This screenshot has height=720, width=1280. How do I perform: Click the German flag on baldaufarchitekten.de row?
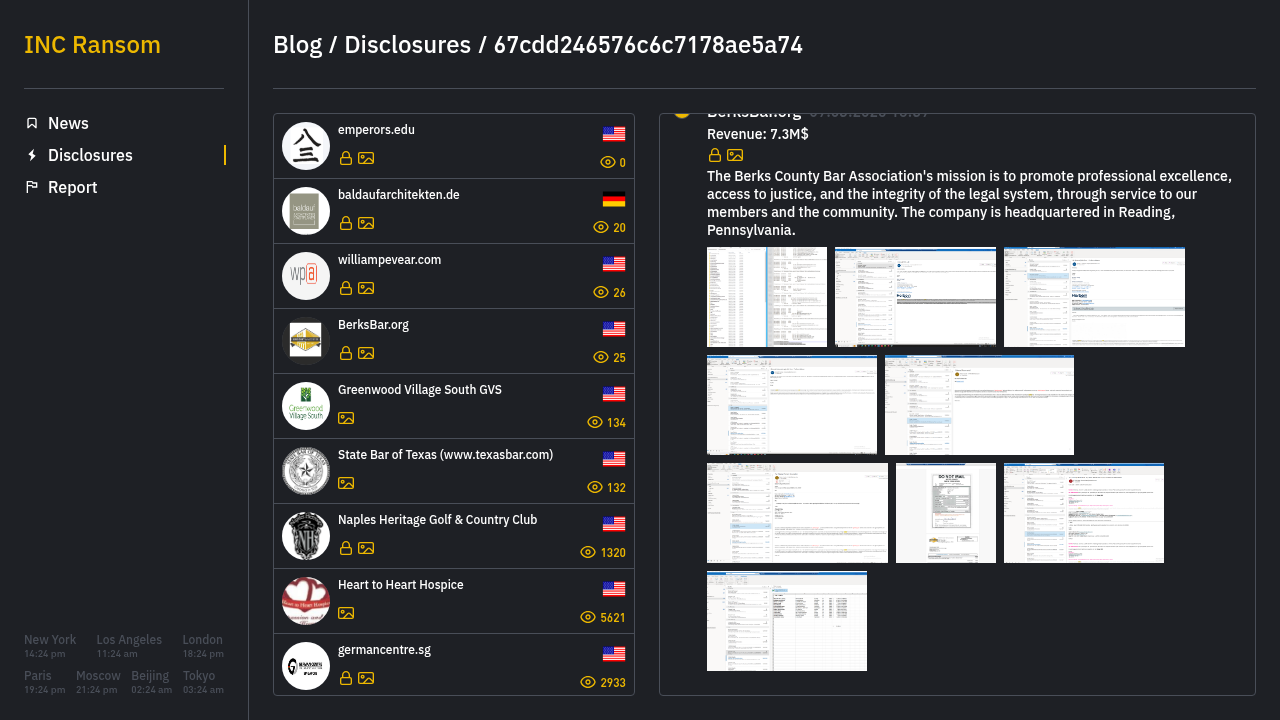click(614, 199)
